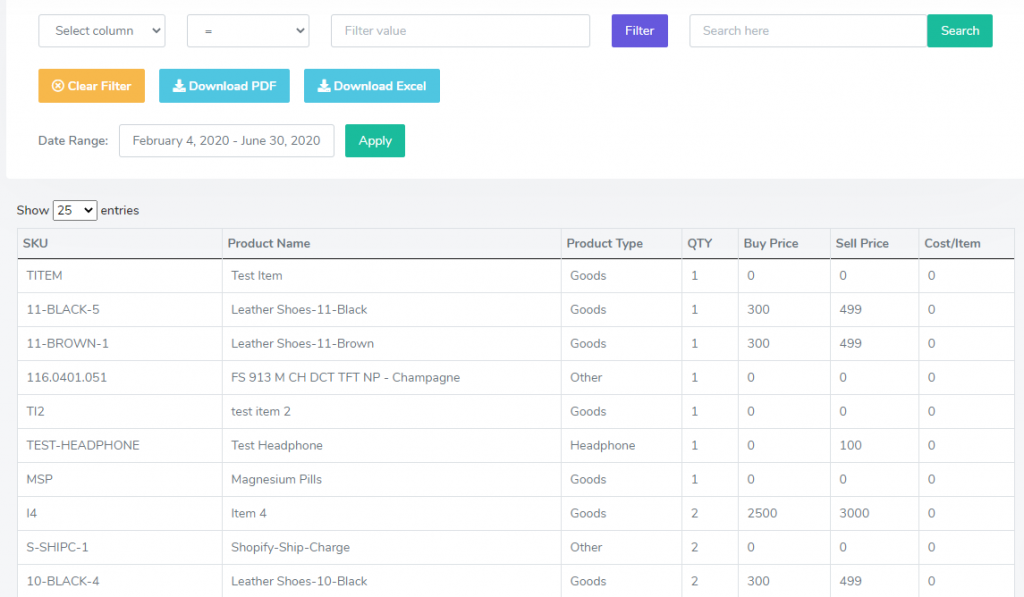Click the green Search button
This screenshot has height=597, width=1024.
click(x=959, y=31)
